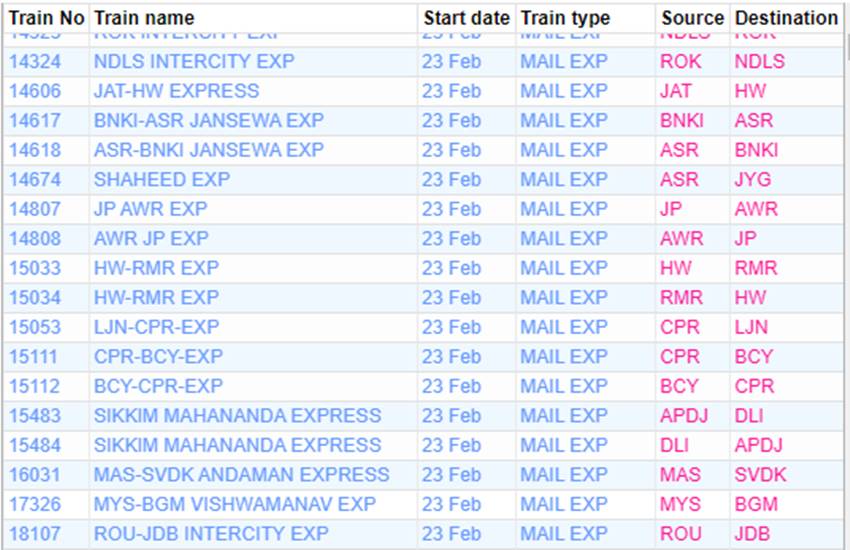
Task: Select JAT-HW EXPRESS train name
Action: [176, 91]
